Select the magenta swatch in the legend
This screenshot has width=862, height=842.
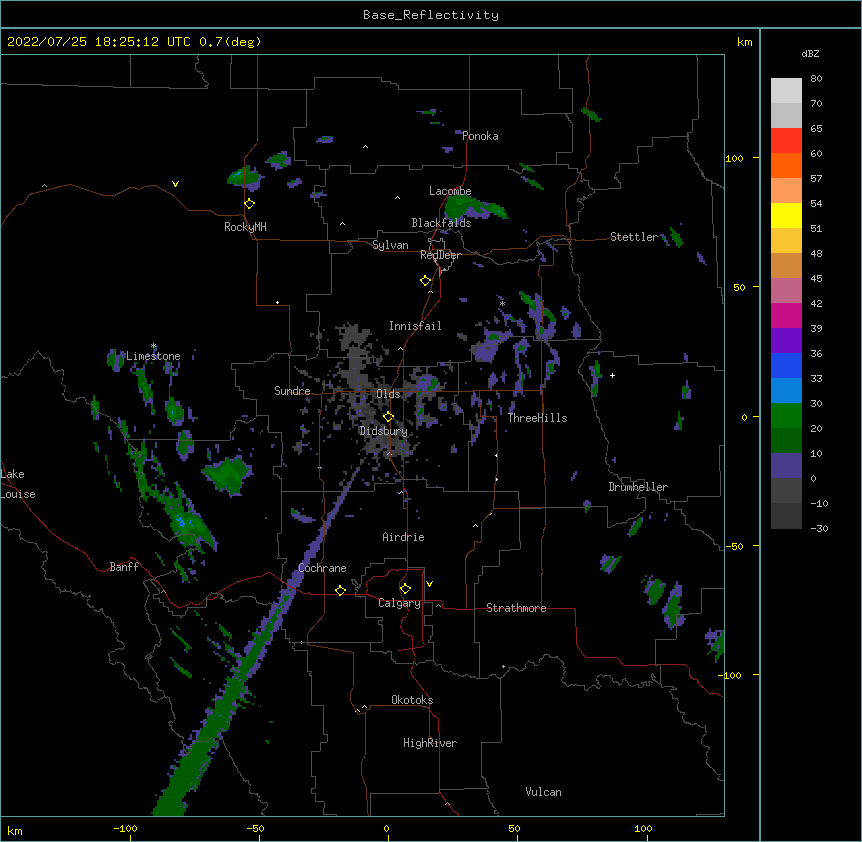click(786, 315)
